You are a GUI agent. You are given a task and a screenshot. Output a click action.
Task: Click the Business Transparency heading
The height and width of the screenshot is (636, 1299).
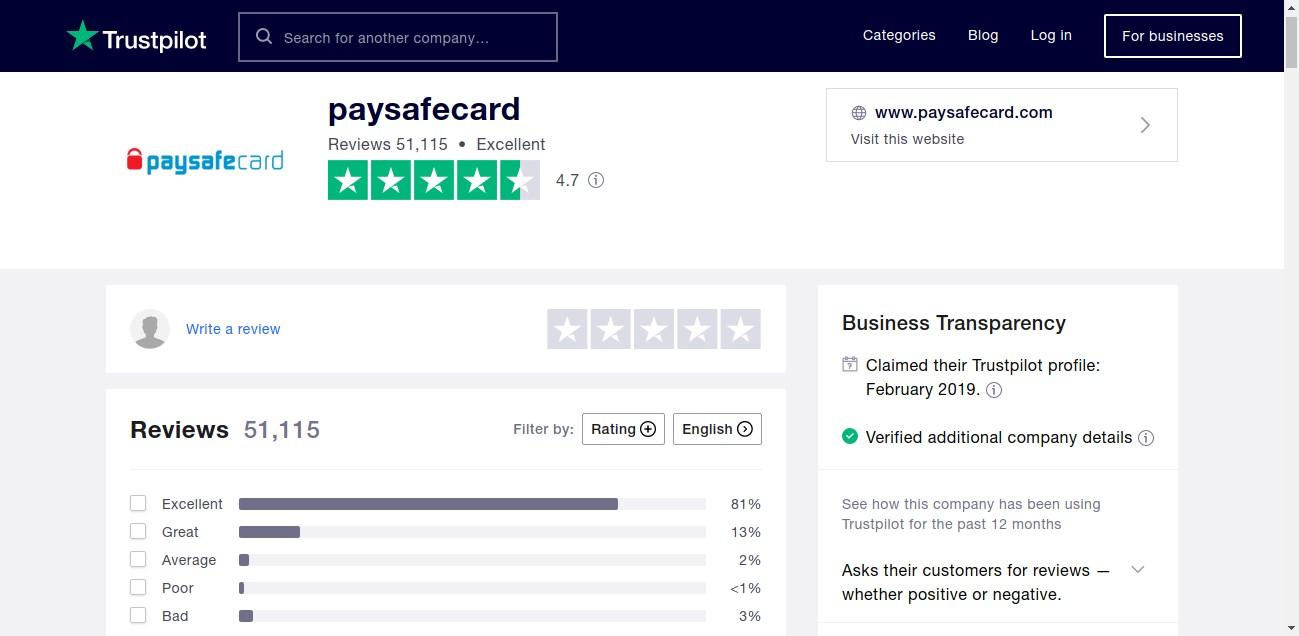(954, 323)
